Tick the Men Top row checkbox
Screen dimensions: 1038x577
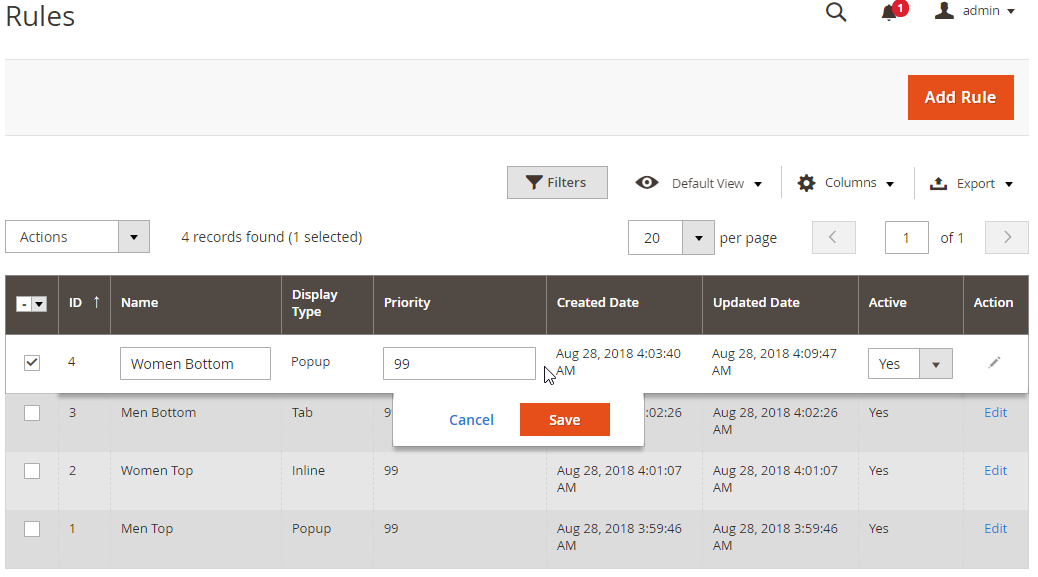pyautogui.click(x=32, y=529)
